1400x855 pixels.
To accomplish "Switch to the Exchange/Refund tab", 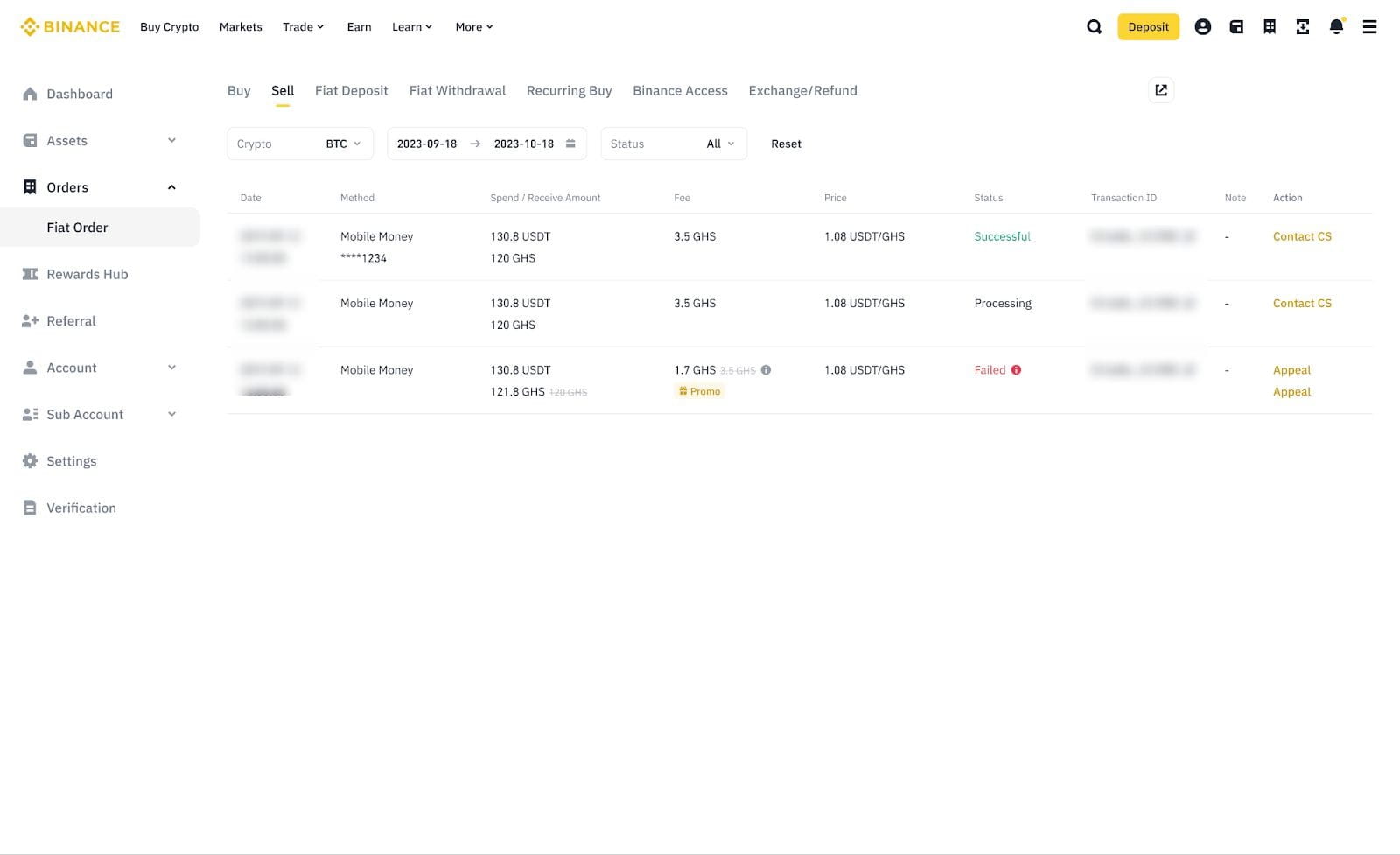I will [x=802, y=90].
